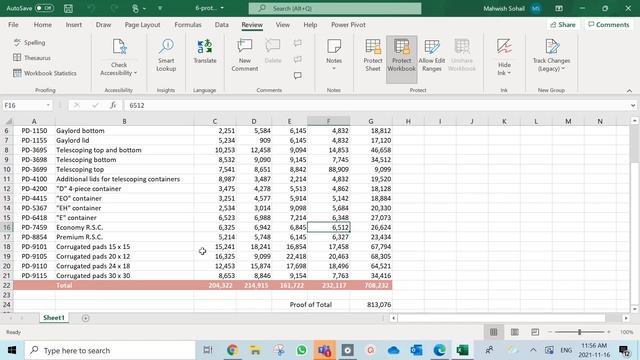The image size is (640, 360).
Task: Click Protect Sheet
Action: click(x=373, y=55)
